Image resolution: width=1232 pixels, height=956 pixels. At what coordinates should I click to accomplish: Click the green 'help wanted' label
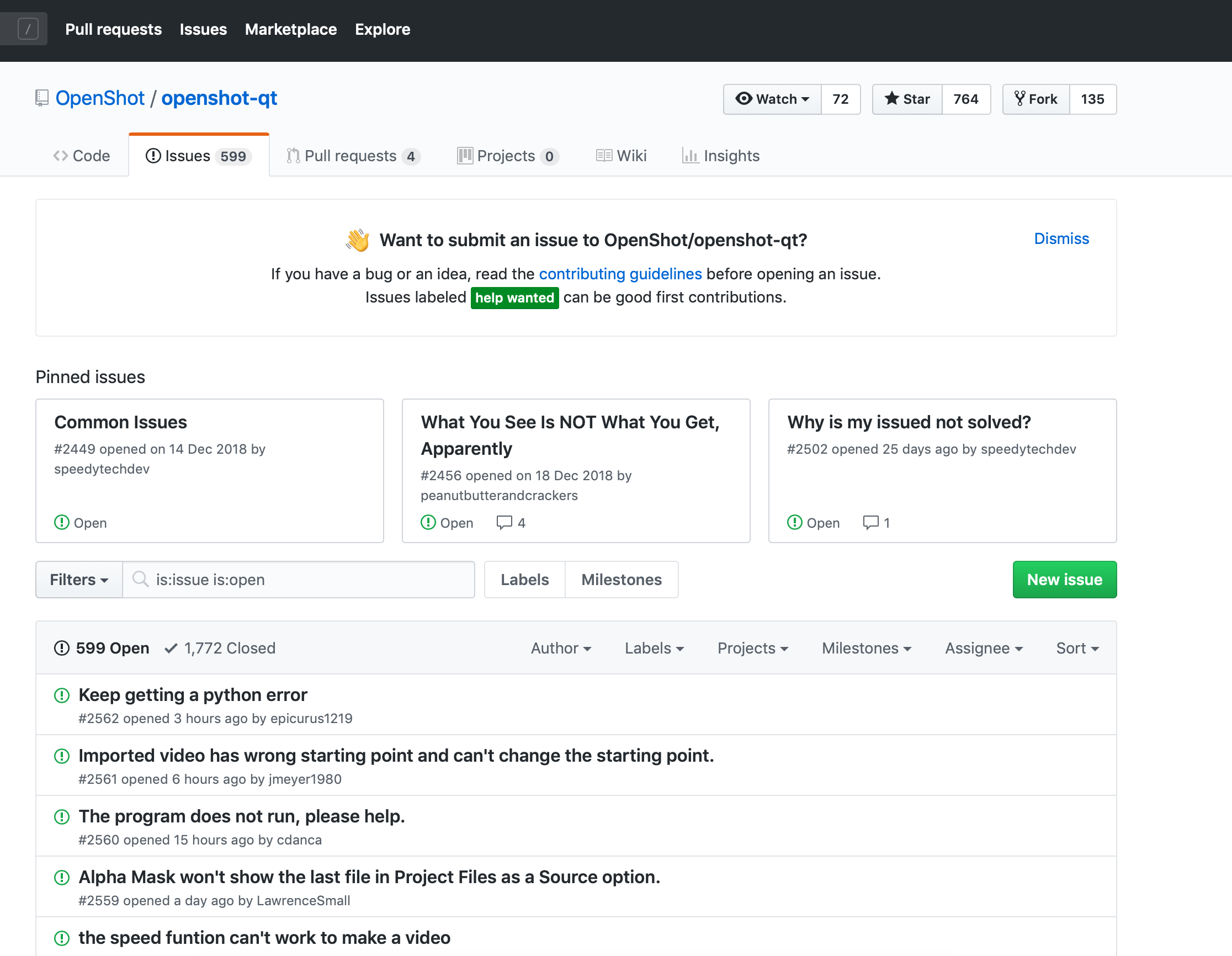click(x=514, y=298)
